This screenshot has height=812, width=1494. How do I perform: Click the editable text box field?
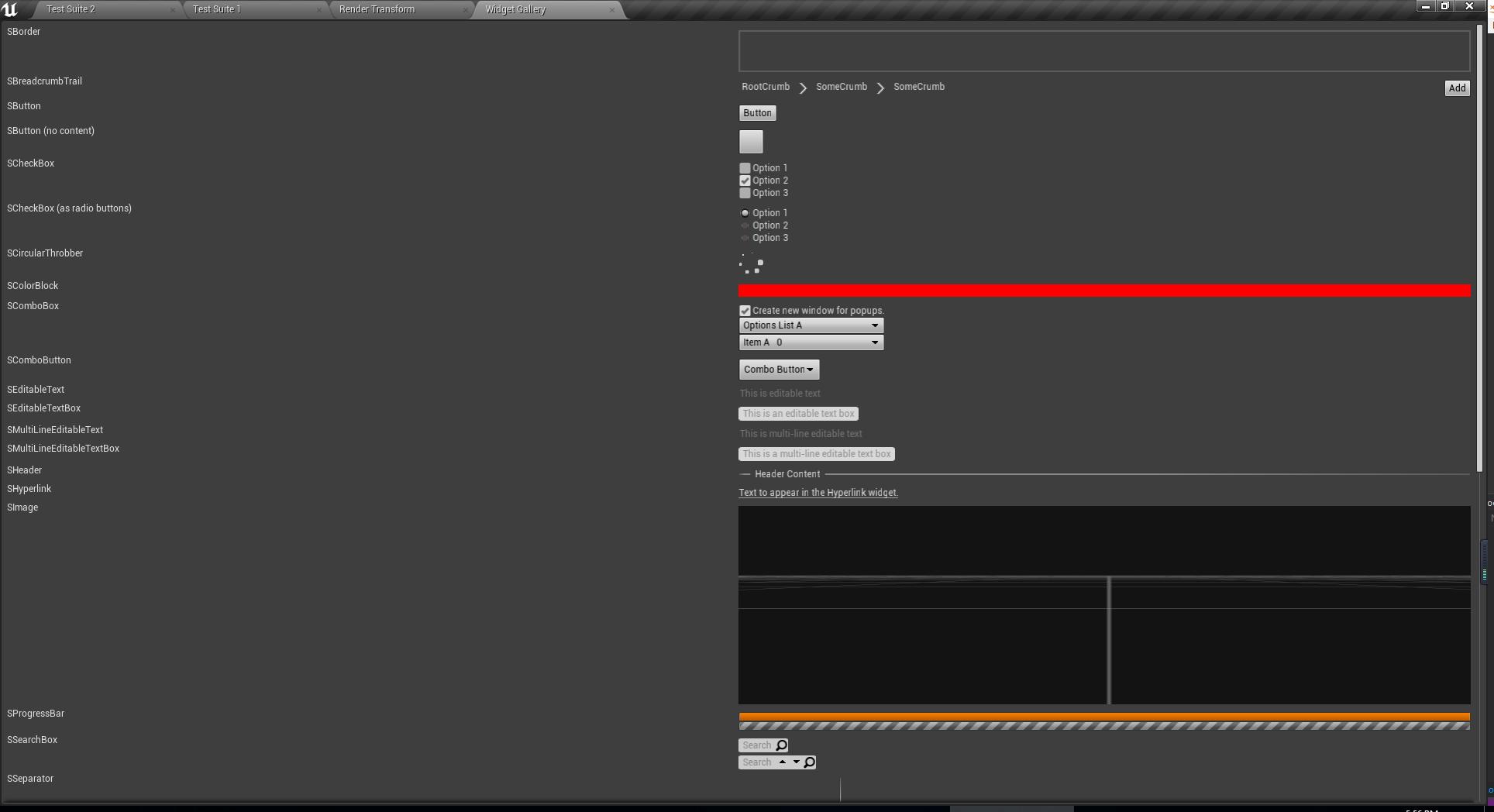tap(797, 414)
